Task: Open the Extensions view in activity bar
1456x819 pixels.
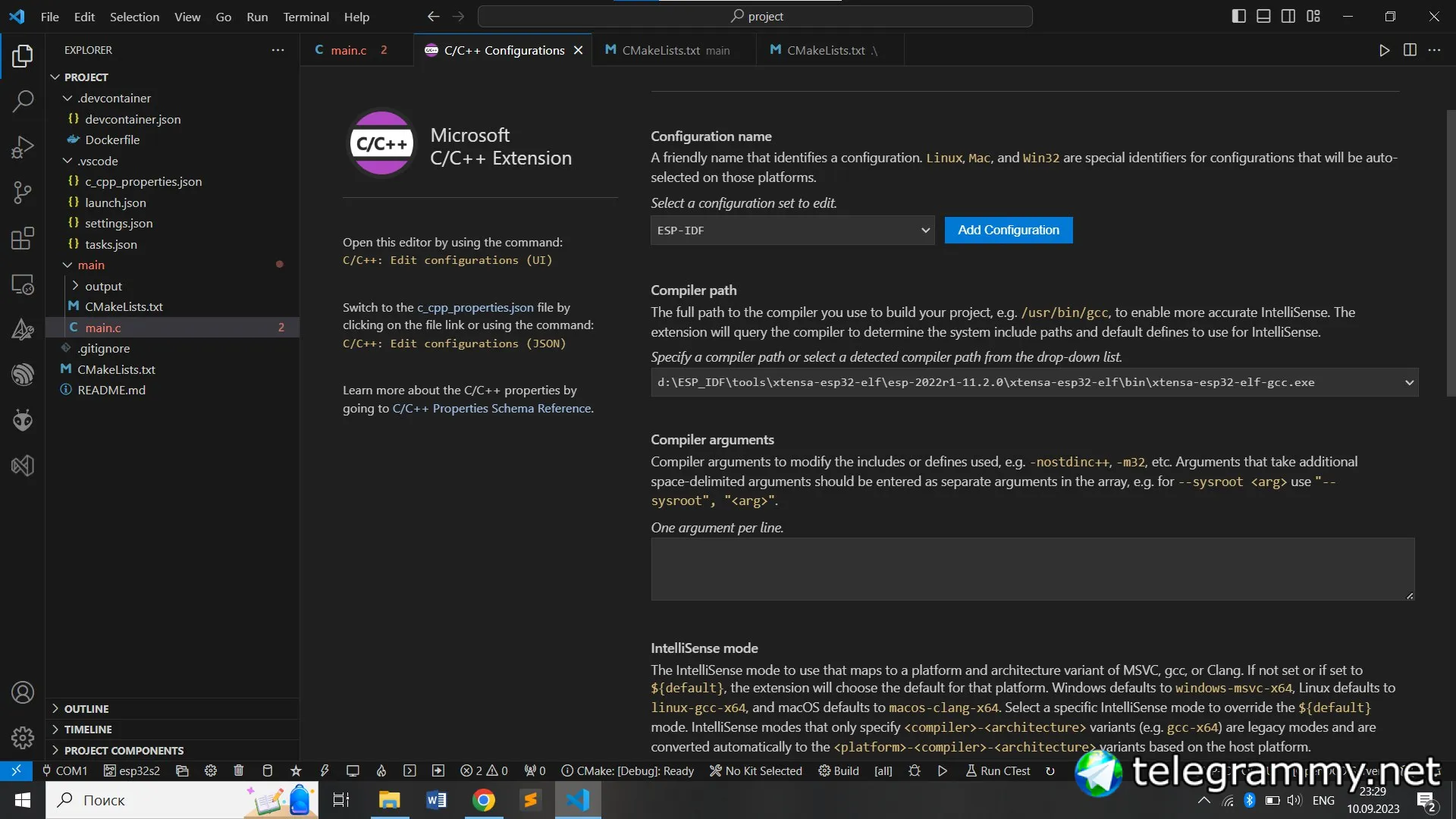Action: (x=23, y=238)
